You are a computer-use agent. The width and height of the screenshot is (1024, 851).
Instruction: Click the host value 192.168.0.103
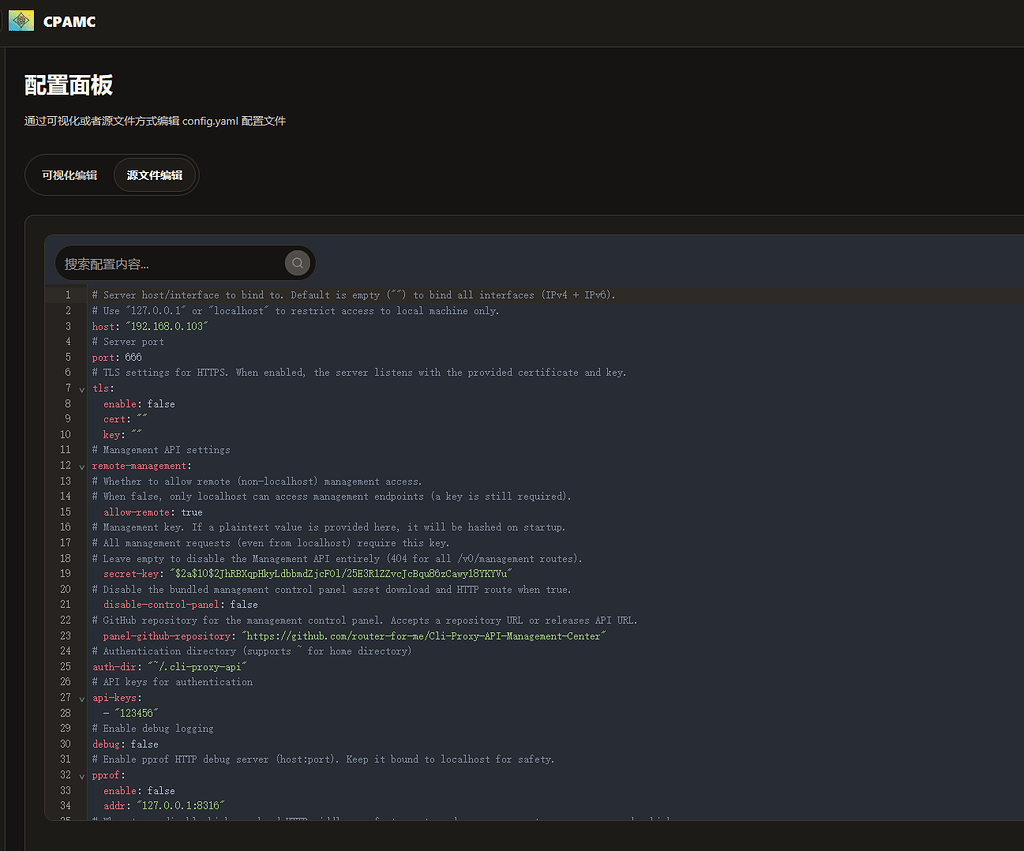click(167, 326)
